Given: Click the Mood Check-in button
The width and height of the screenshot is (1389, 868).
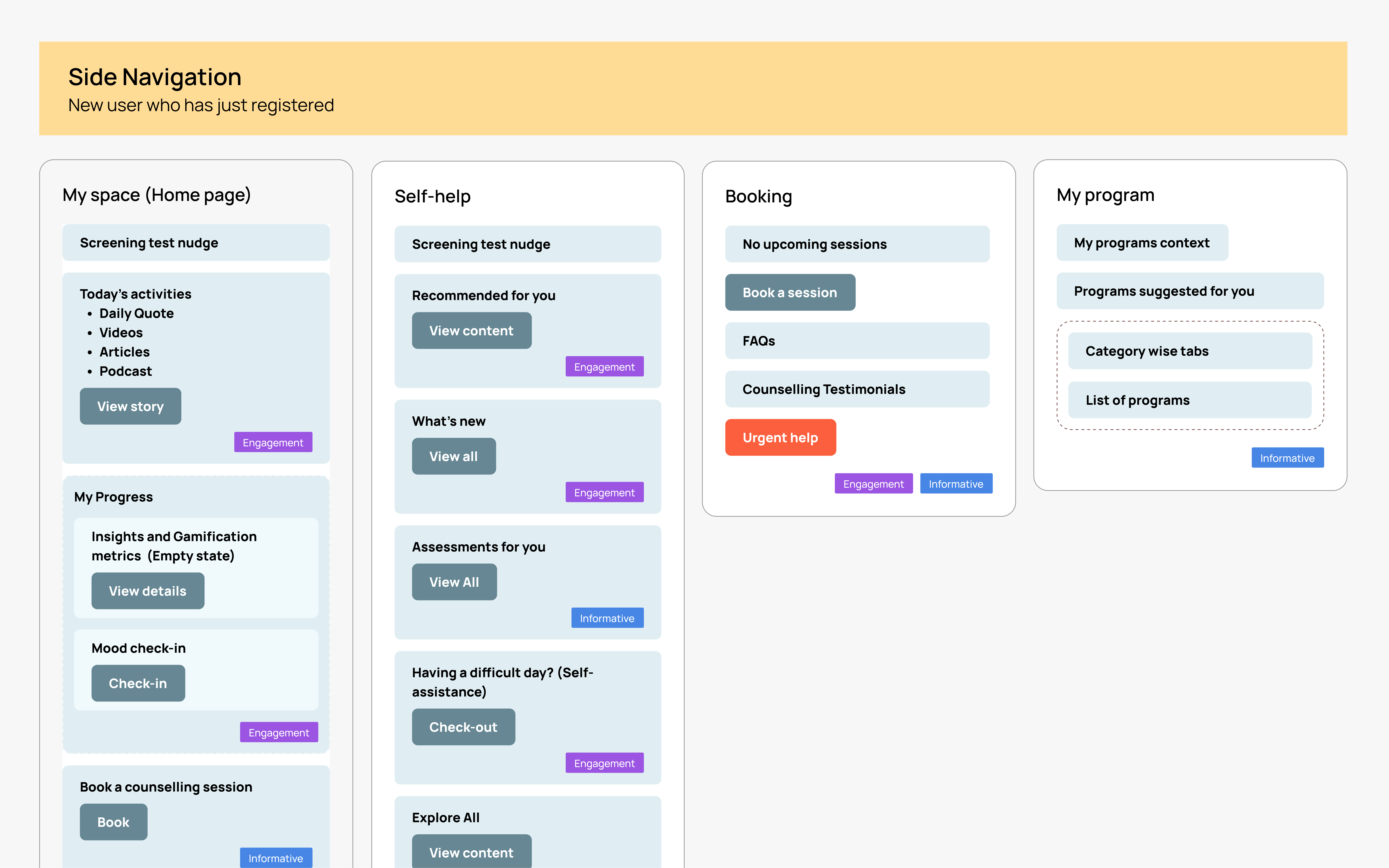Looking at the screenshot, I should click(x=138, y=683).
